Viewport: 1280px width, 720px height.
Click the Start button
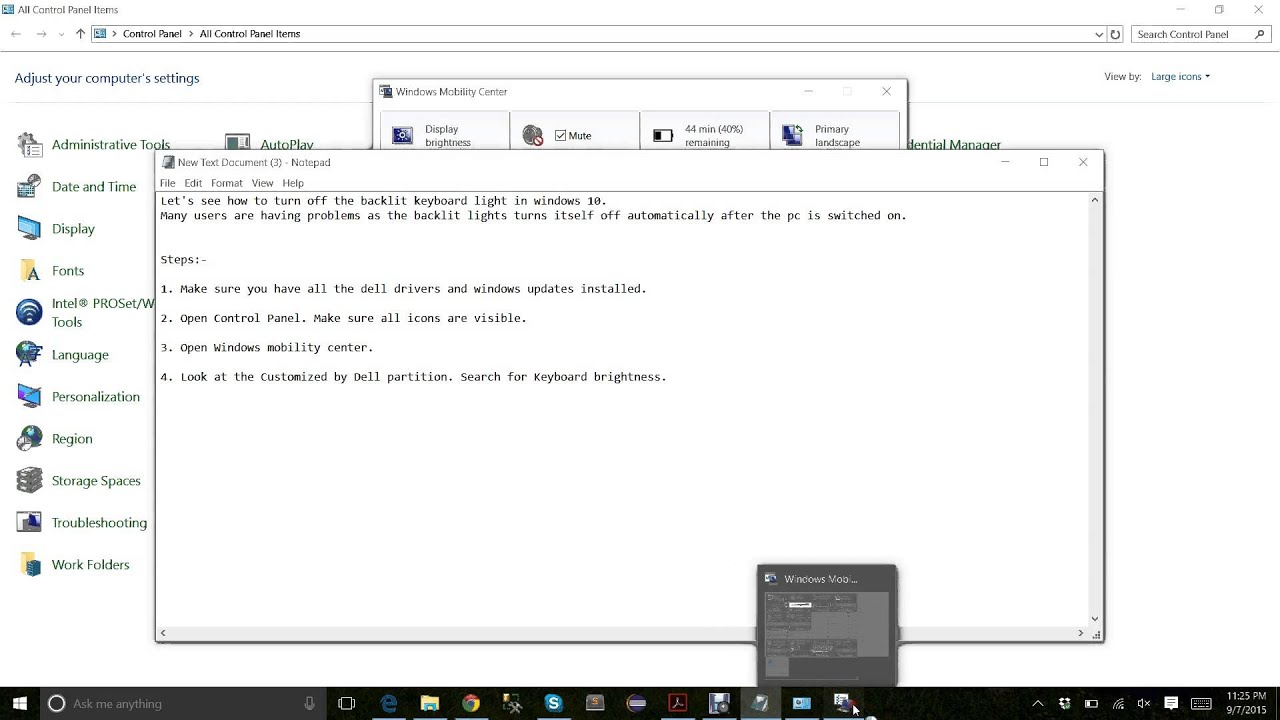[x=19, y=703]
